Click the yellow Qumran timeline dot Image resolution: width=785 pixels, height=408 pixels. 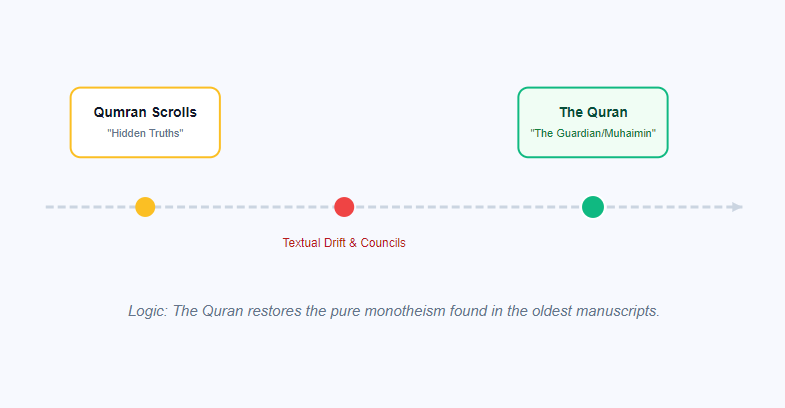click(145, 207)
